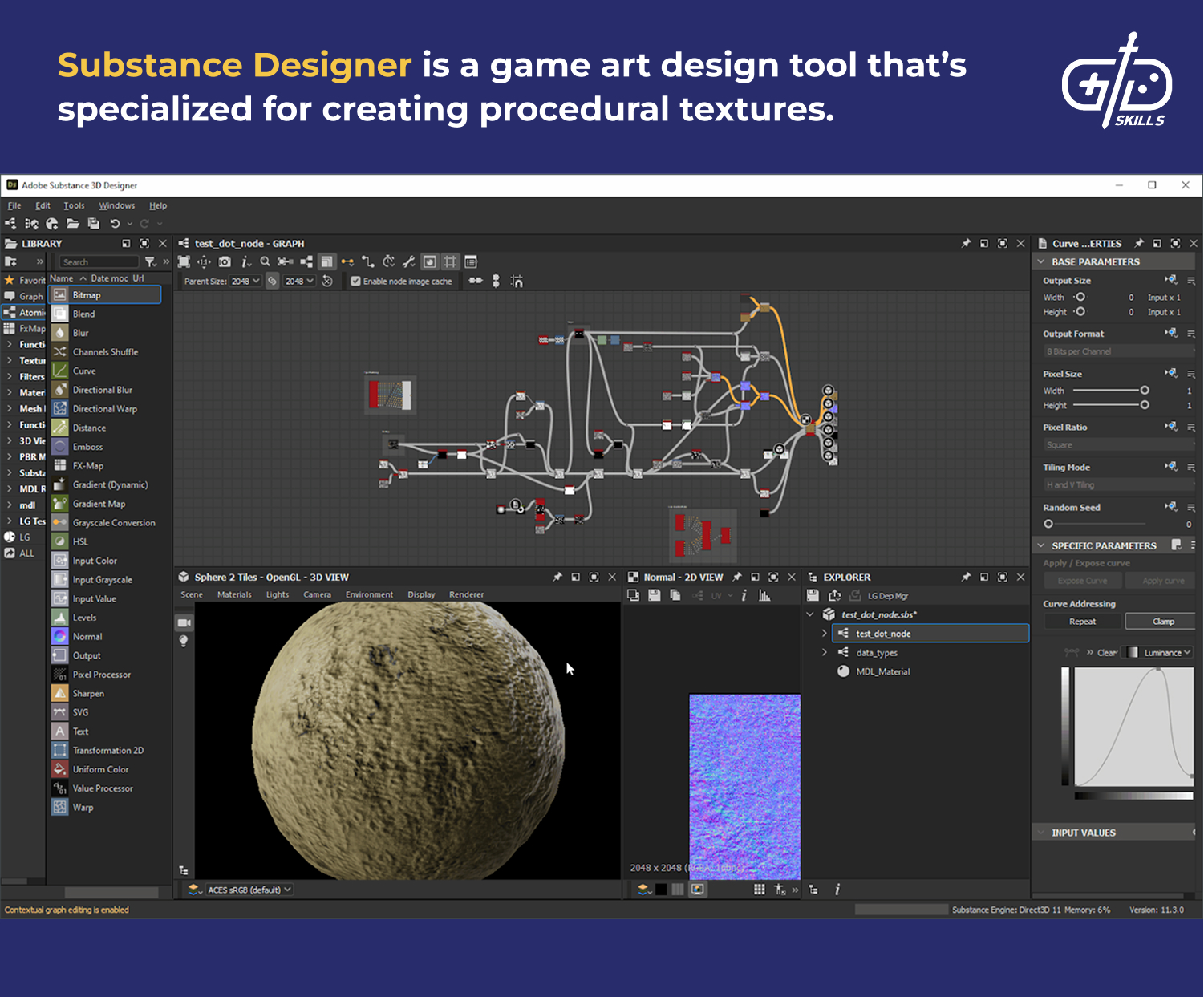Viewport: 1204px width, 997px height.
Task: Collapse the test_dot_node.sbs package arrow
Action: (x=810, y=614)
